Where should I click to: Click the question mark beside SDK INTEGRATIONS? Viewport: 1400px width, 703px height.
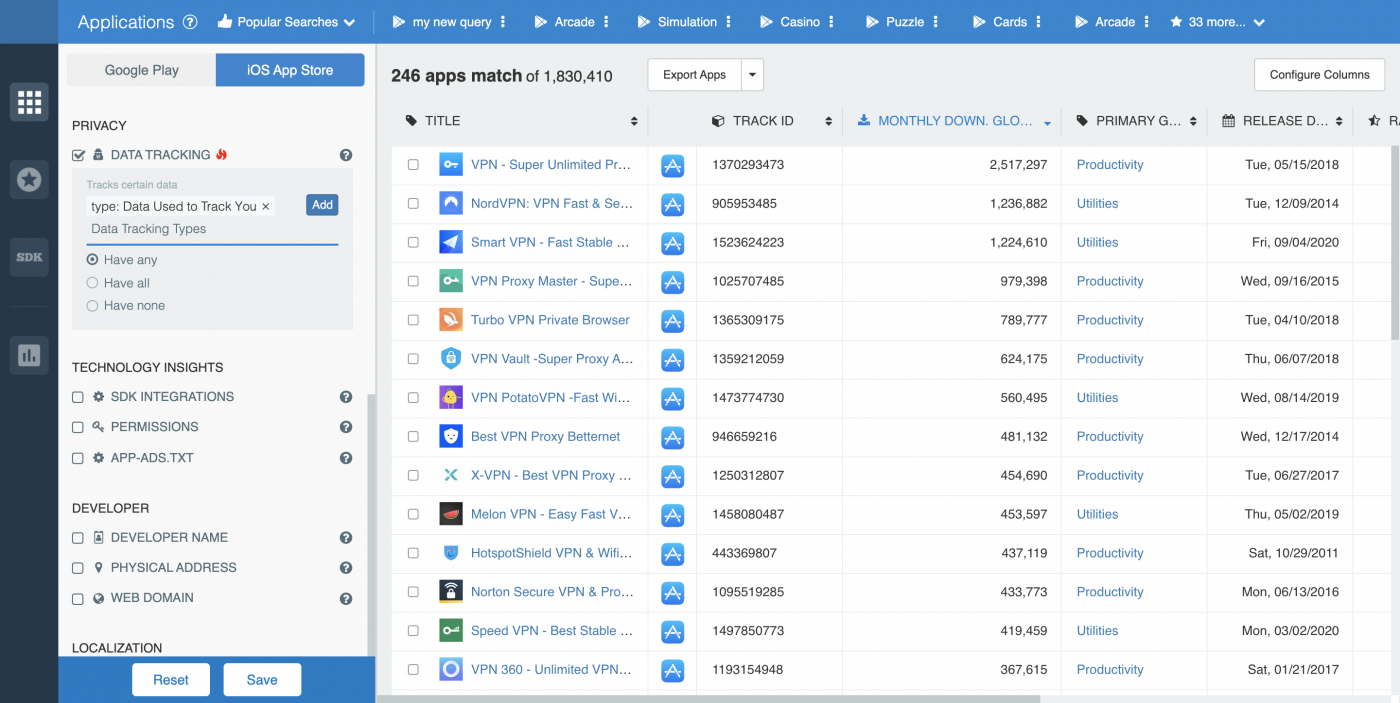[x=345, y=396]
